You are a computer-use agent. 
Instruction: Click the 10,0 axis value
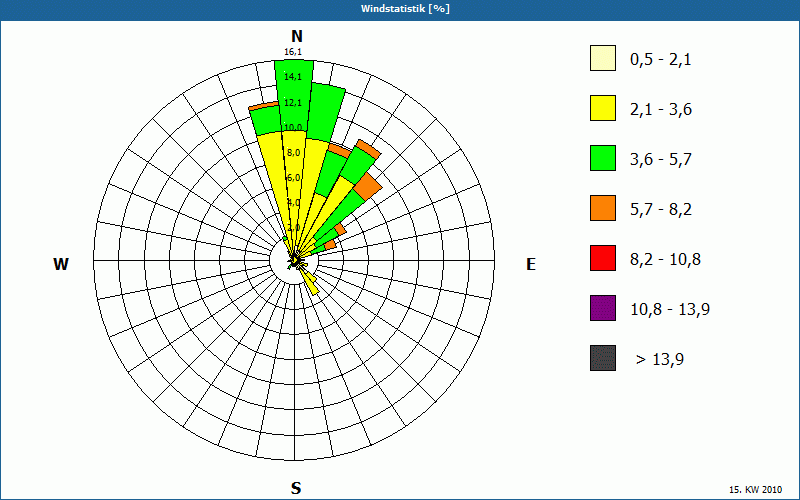(x=293, y=128)
